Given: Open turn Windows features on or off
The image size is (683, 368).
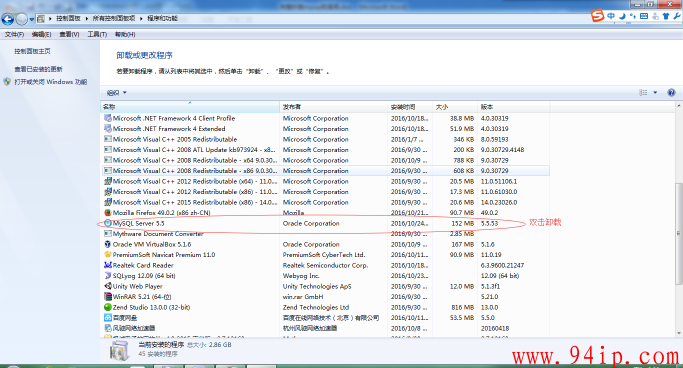Looking at the screenshot, I should [51, 82].
